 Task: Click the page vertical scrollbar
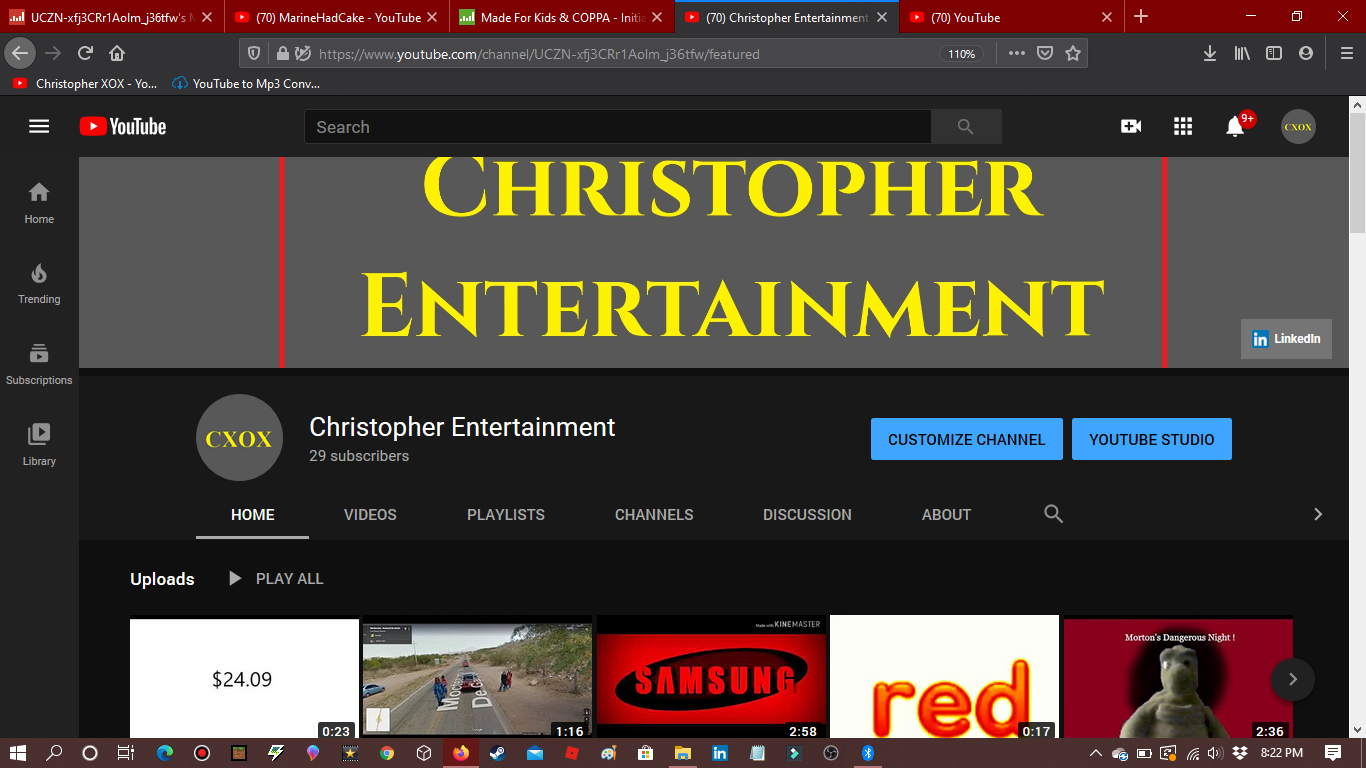[x=1357, y=175]
